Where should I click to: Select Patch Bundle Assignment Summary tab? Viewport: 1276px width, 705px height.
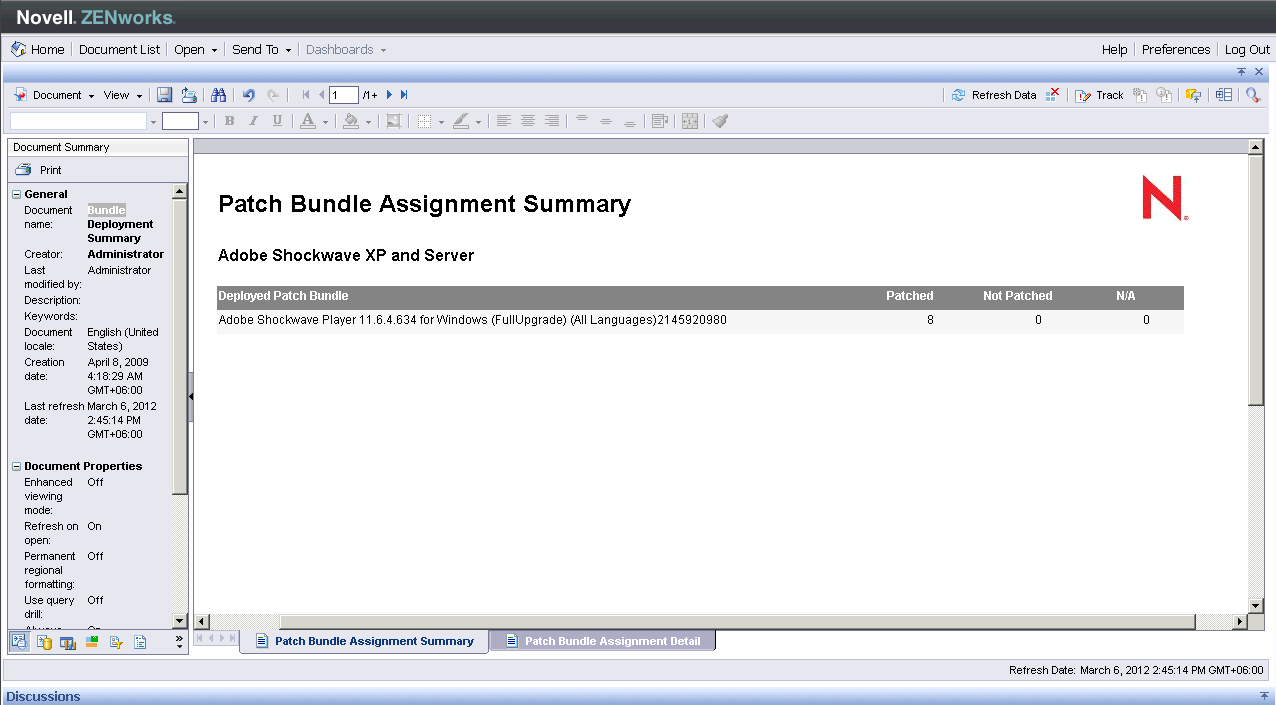point(364,641)
